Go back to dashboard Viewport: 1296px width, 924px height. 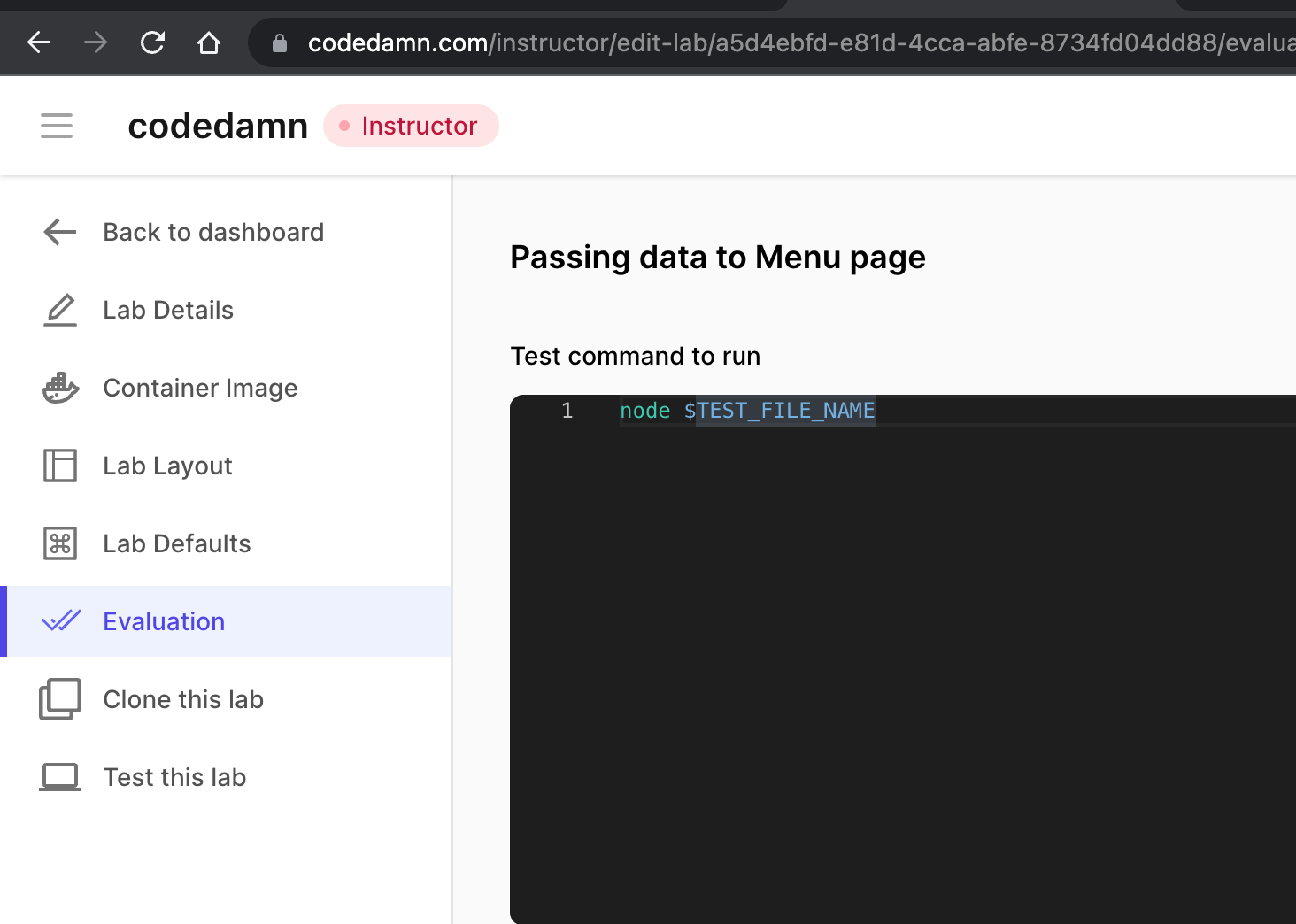click(x=212, y=232)
